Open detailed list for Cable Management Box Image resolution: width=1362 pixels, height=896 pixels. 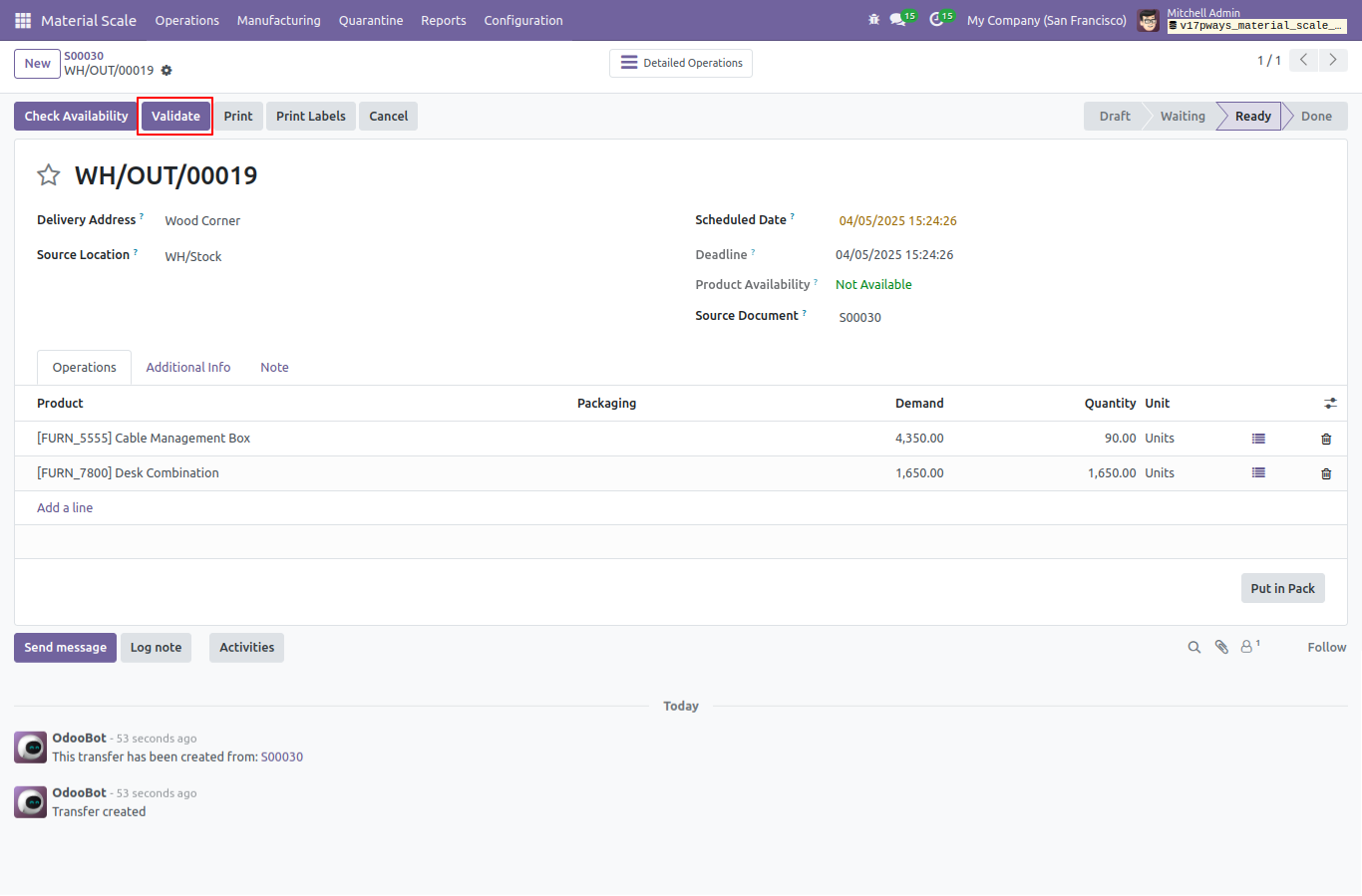1258,439
